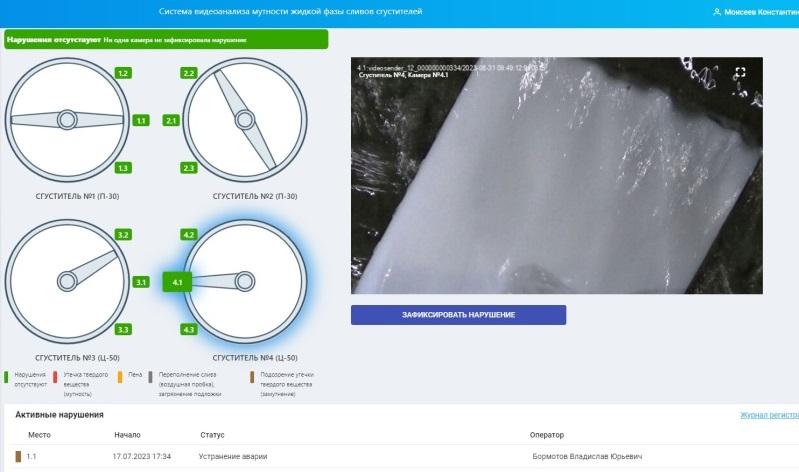Open the highlighted camera 4.1 badge
799x472 pixels.
pyautogui.click(x=175, y=283)
